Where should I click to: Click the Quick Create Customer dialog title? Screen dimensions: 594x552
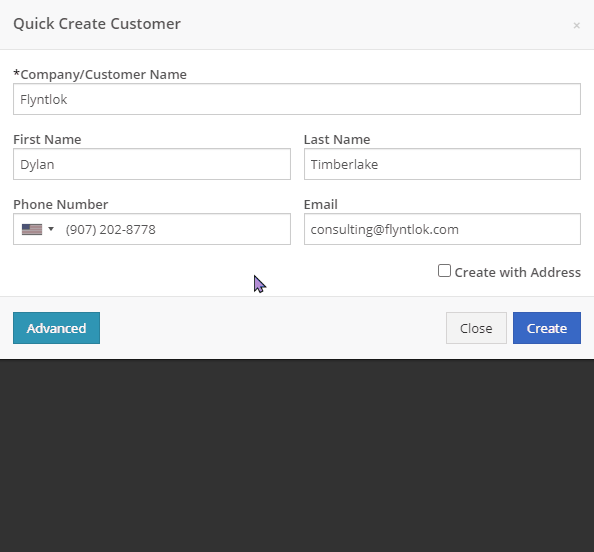[x=97, y=24]
